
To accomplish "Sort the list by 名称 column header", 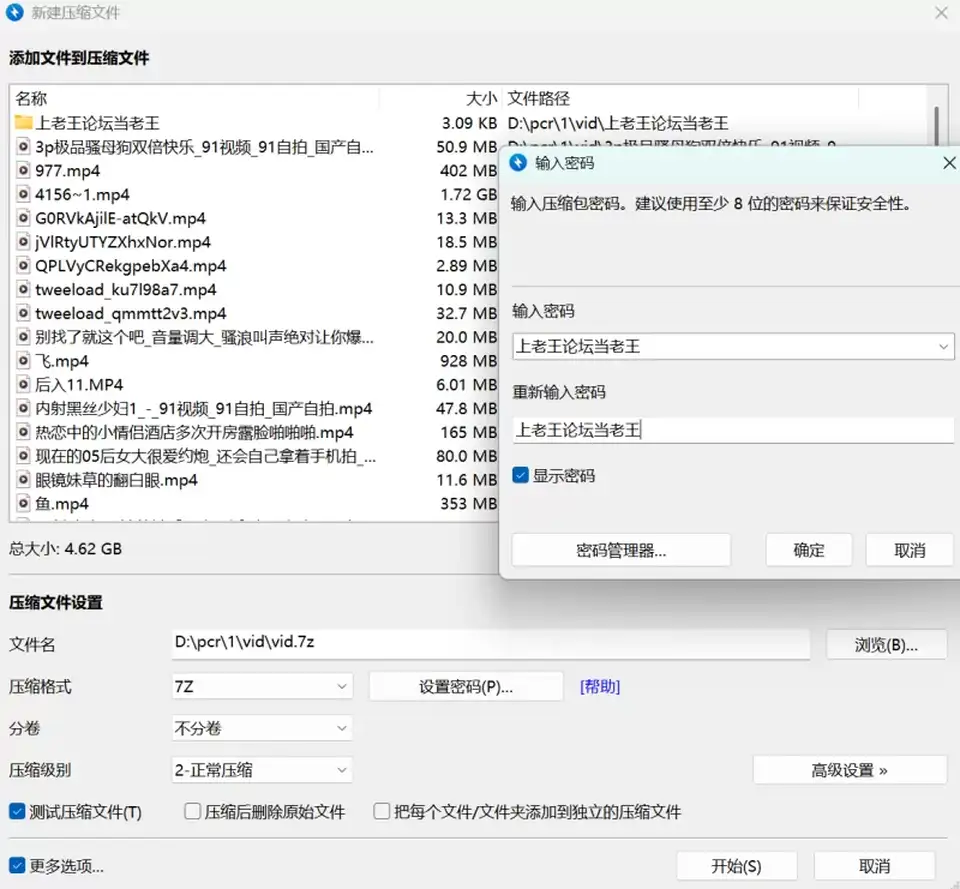I will [x=195, y=98].
